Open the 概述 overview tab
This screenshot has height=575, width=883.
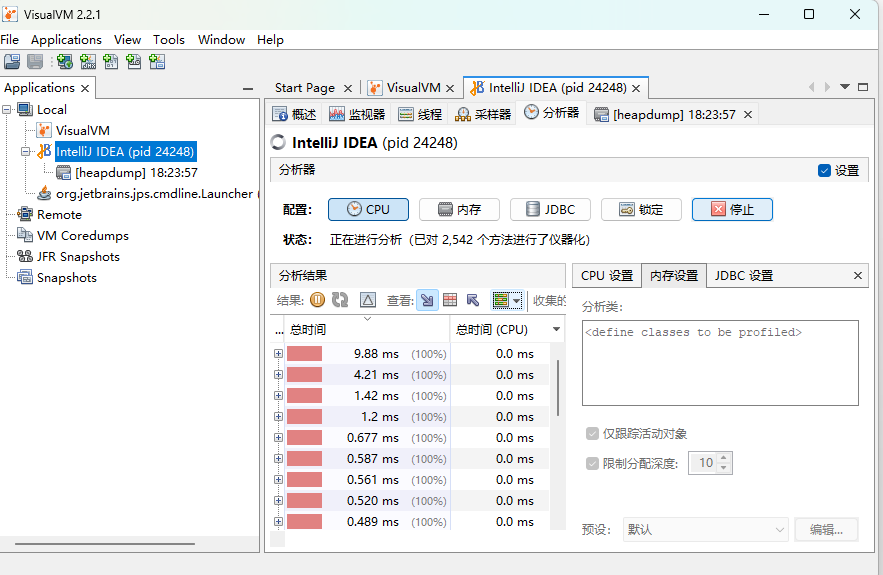295,114
